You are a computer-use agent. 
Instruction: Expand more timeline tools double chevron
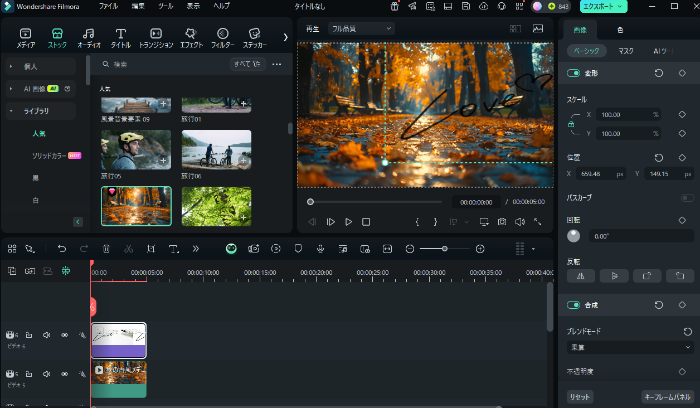click(196, 249)
